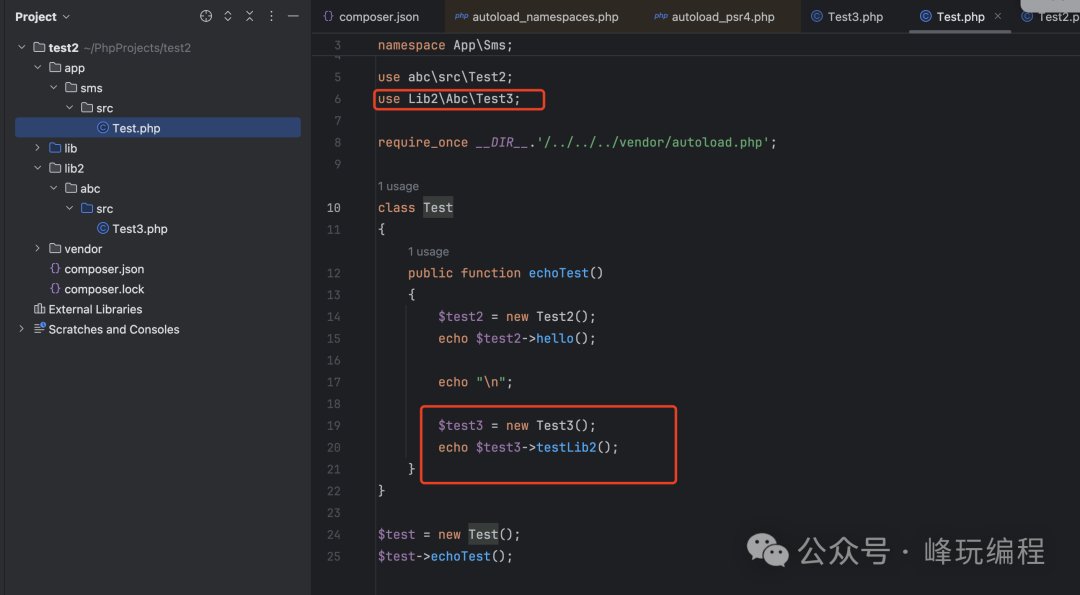The width and height of the screenshot is (1080, 595).
Task: Close the Test.php editor tab
Action: click(x=998, y=17)
